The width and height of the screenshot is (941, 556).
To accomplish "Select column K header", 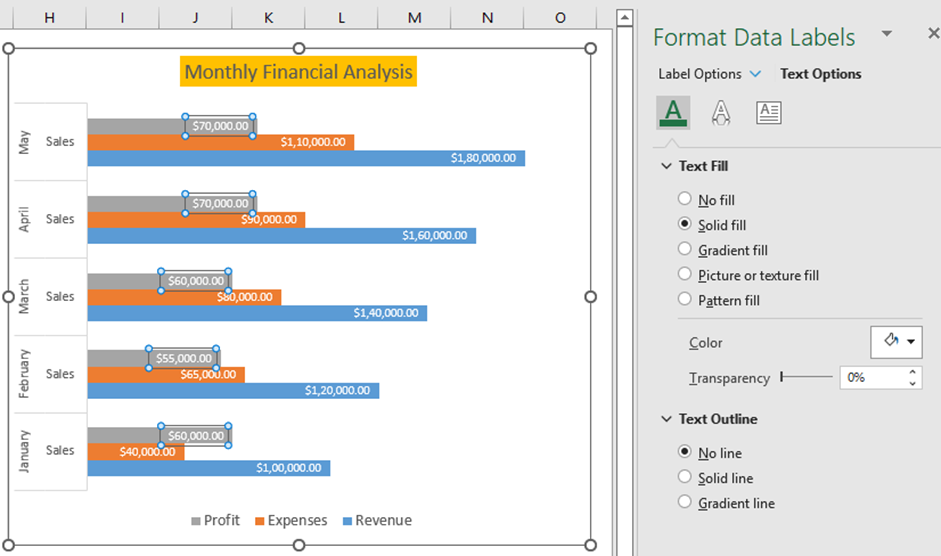I will [x=268, y=17].
